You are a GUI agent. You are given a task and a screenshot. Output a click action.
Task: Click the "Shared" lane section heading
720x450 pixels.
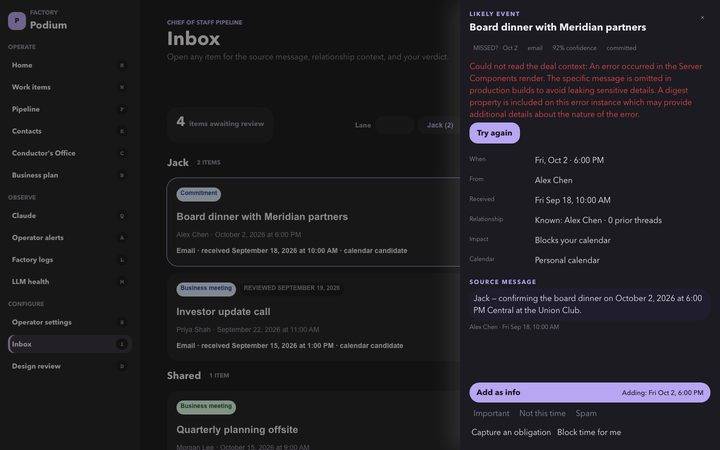click(184, 376)
